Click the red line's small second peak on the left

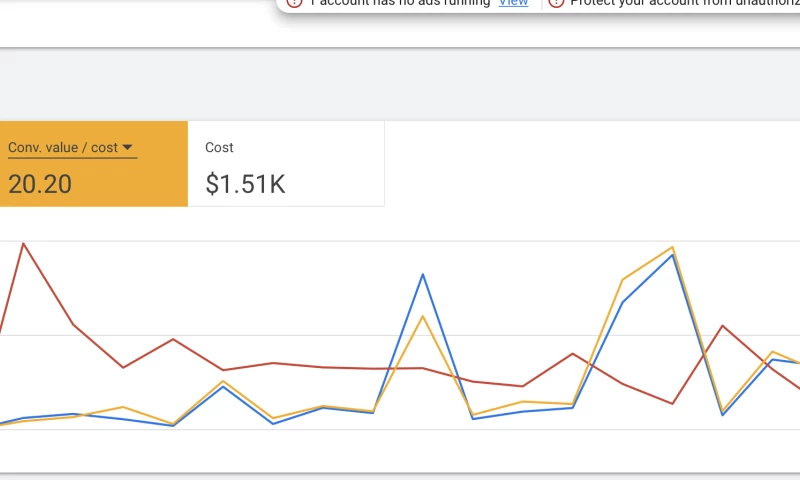point(173,339)
